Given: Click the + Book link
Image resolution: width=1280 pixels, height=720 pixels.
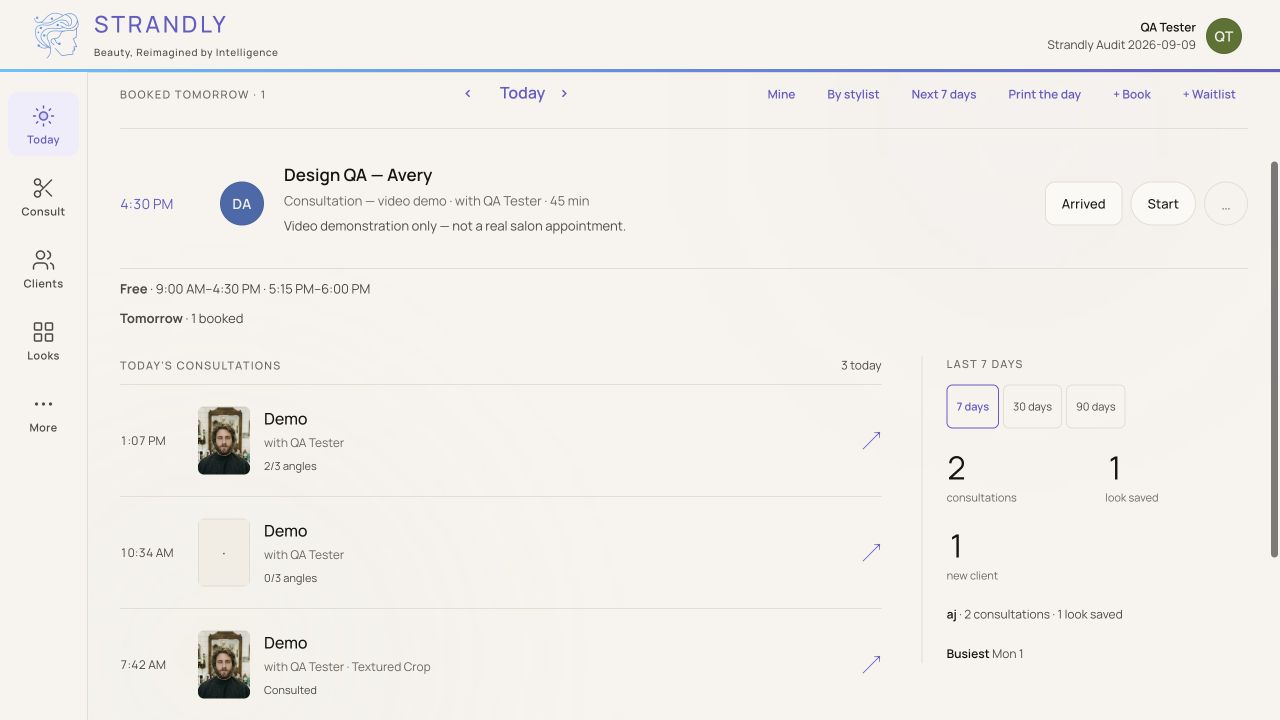Looking at the screenshot, I should pos(1132,94).
